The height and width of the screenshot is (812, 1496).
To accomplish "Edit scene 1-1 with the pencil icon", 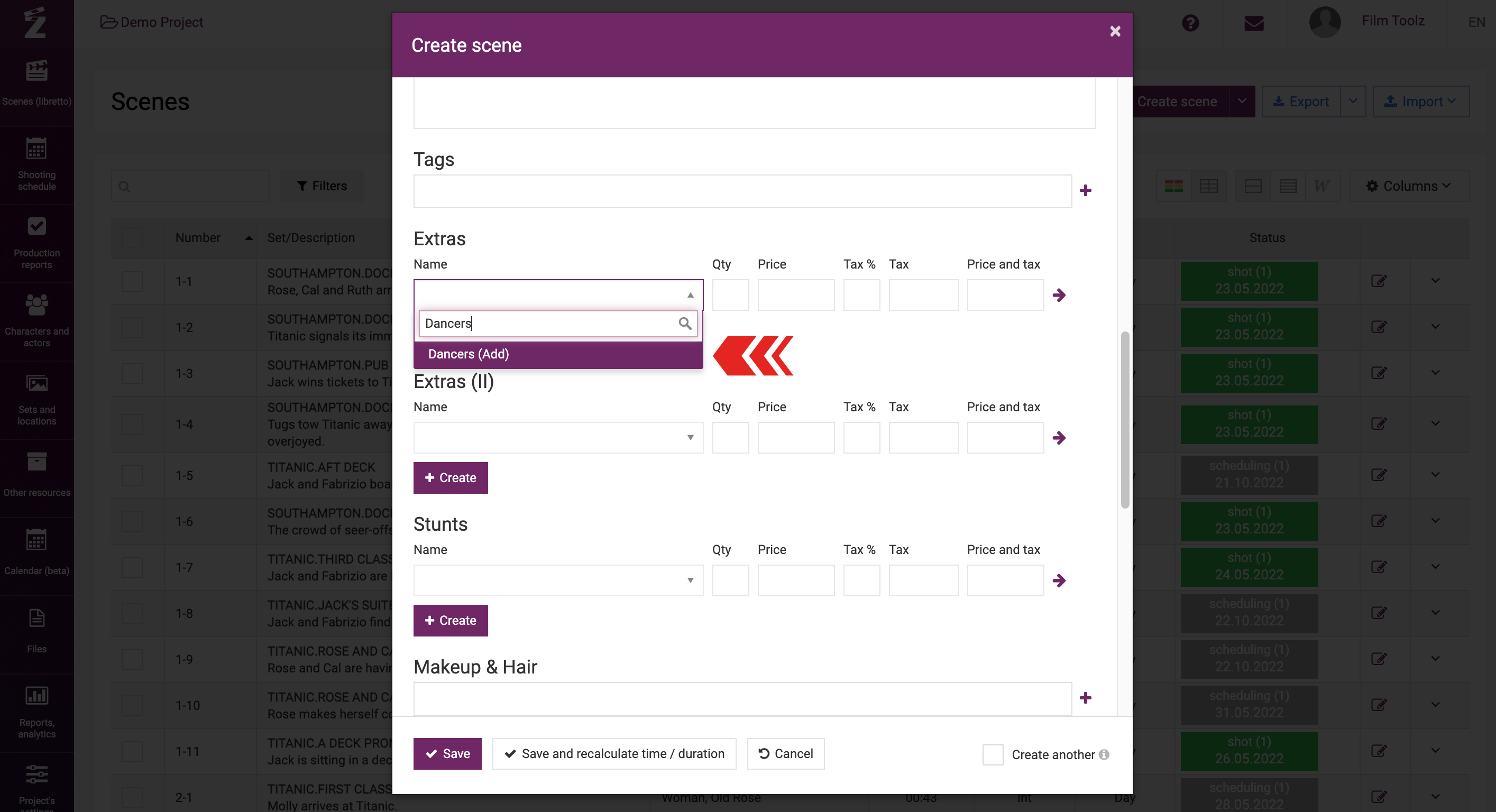I will click(1379, 281).
